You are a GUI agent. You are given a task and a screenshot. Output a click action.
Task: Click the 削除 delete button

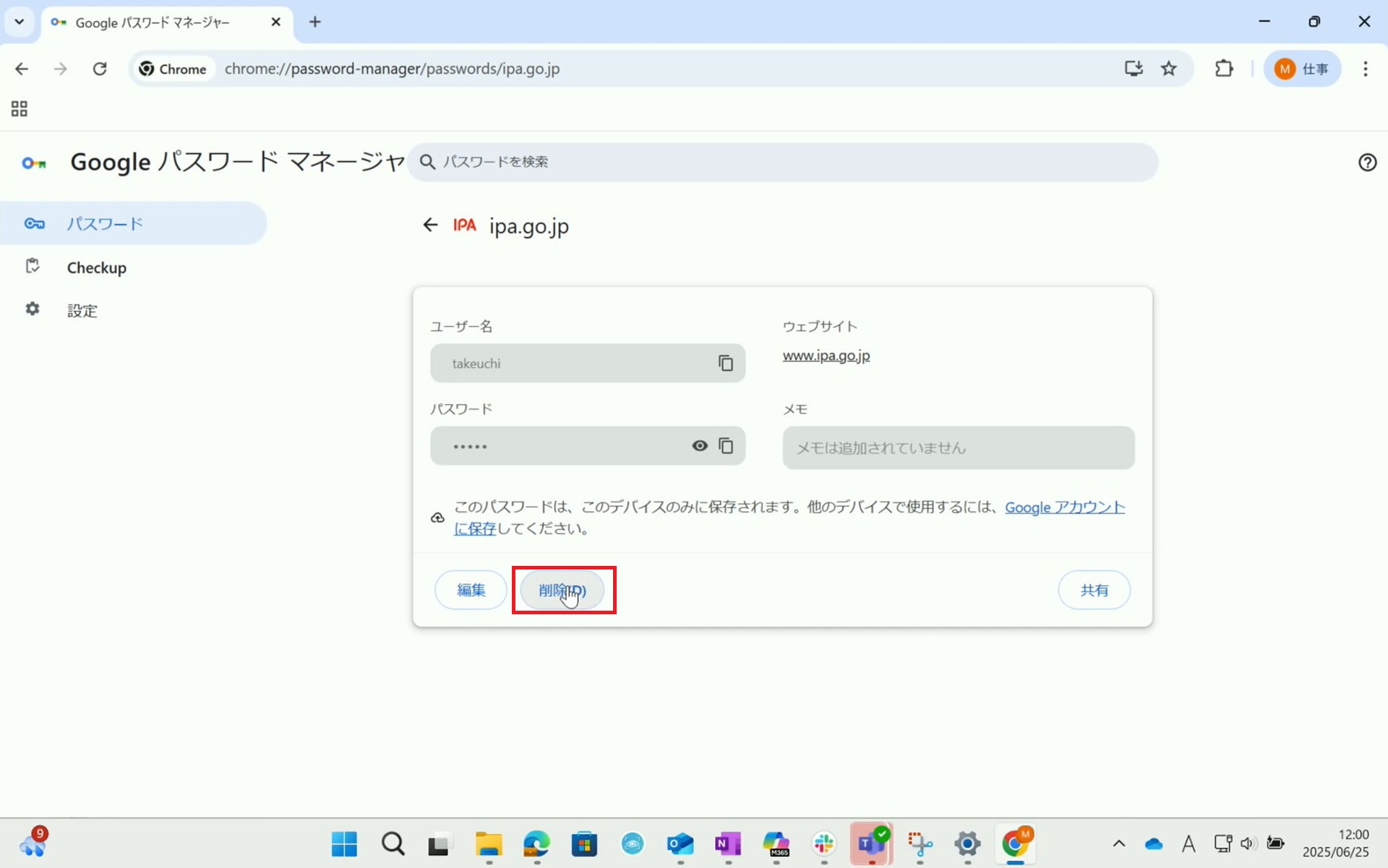[562, 590]
